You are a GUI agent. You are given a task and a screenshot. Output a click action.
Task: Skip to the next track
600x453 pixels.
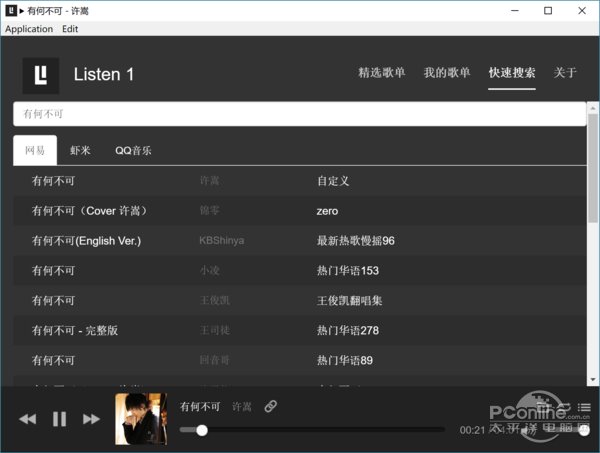(x=91, y=419)
